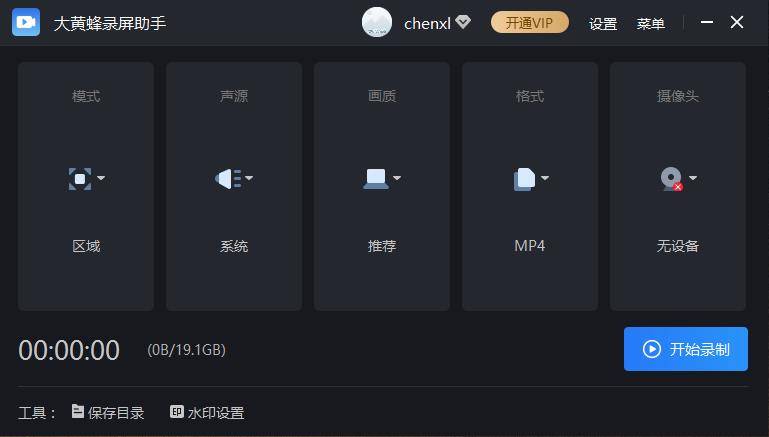This screenshot has width=769, height=437.
Task: Click the chenxl username
Action: pyautogui.click(x=427, y=23)
